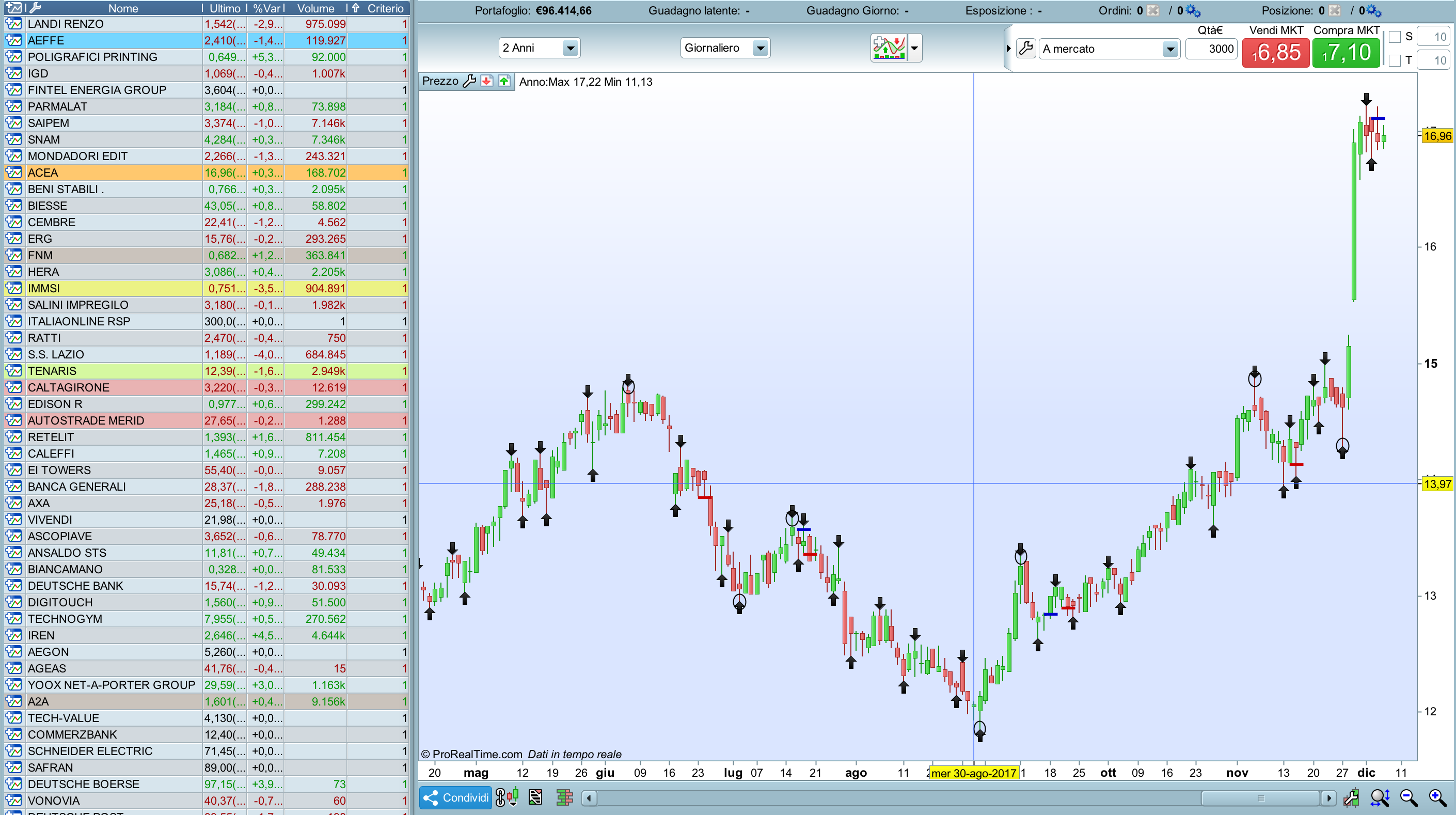This screenshot has width=1456, height=815.
Task: Open chart icon for VONOVIA row
Action: point(13,801)
